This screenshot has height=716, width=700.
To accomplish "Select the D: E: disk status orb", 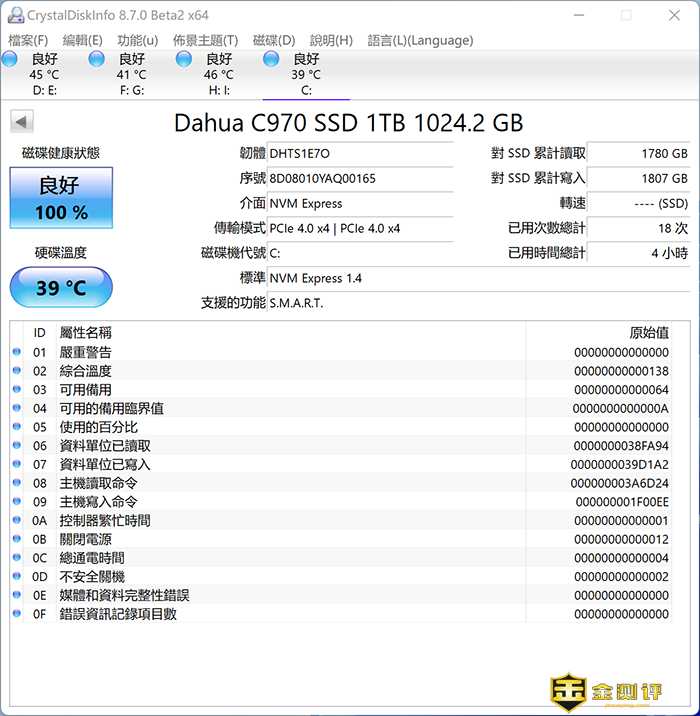I will pos(10,60).
